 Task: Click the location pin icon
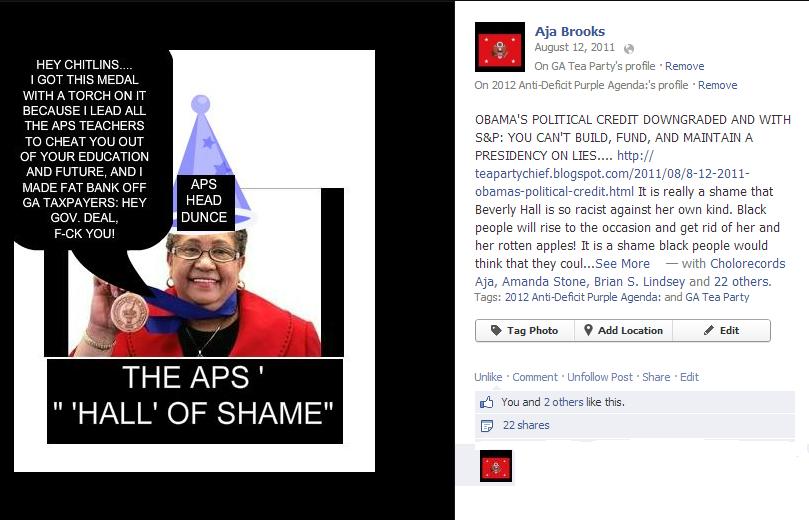(x=588, y=330)
